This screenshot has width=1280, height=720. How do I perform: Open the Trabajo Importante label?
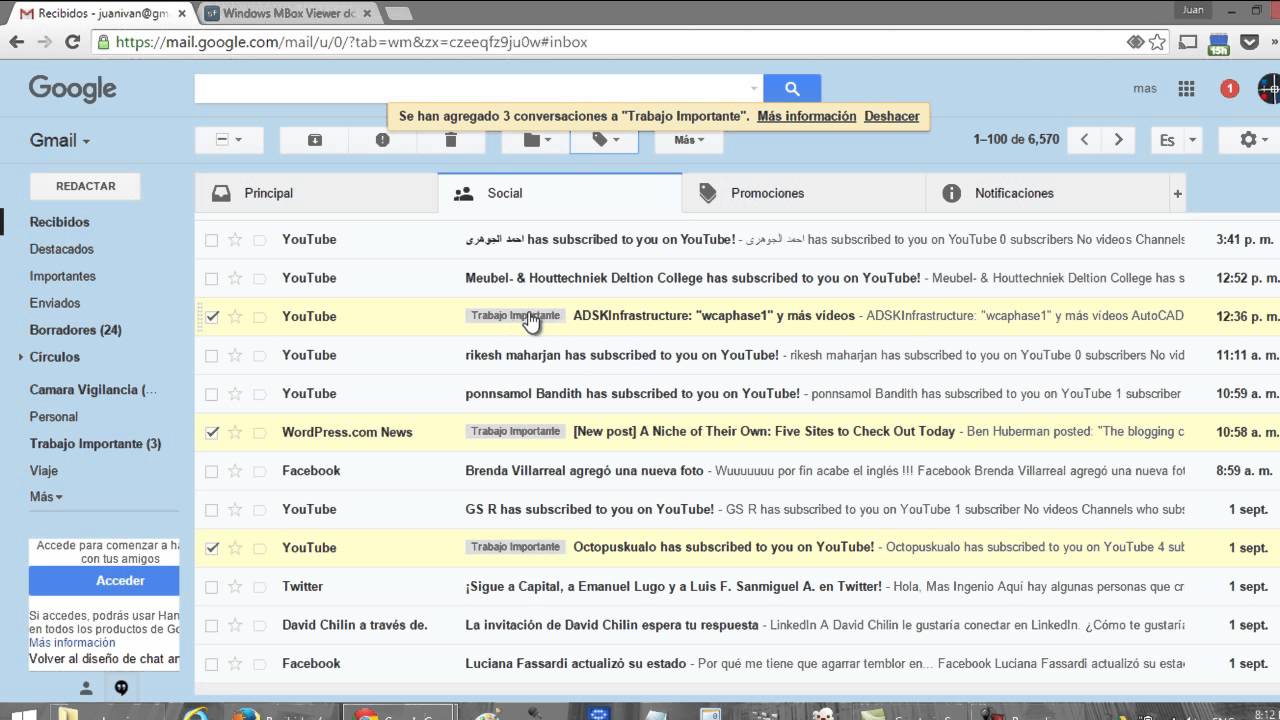tap(95, 444)
